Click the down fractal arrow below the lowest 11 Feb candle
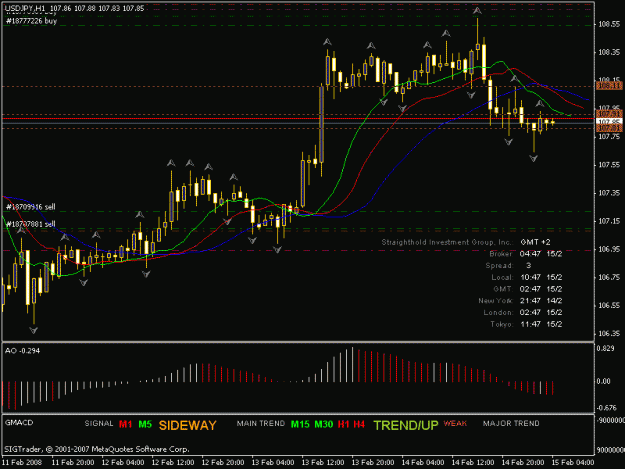The width and height of the screenshot is (625, 469). coord(33,330)
